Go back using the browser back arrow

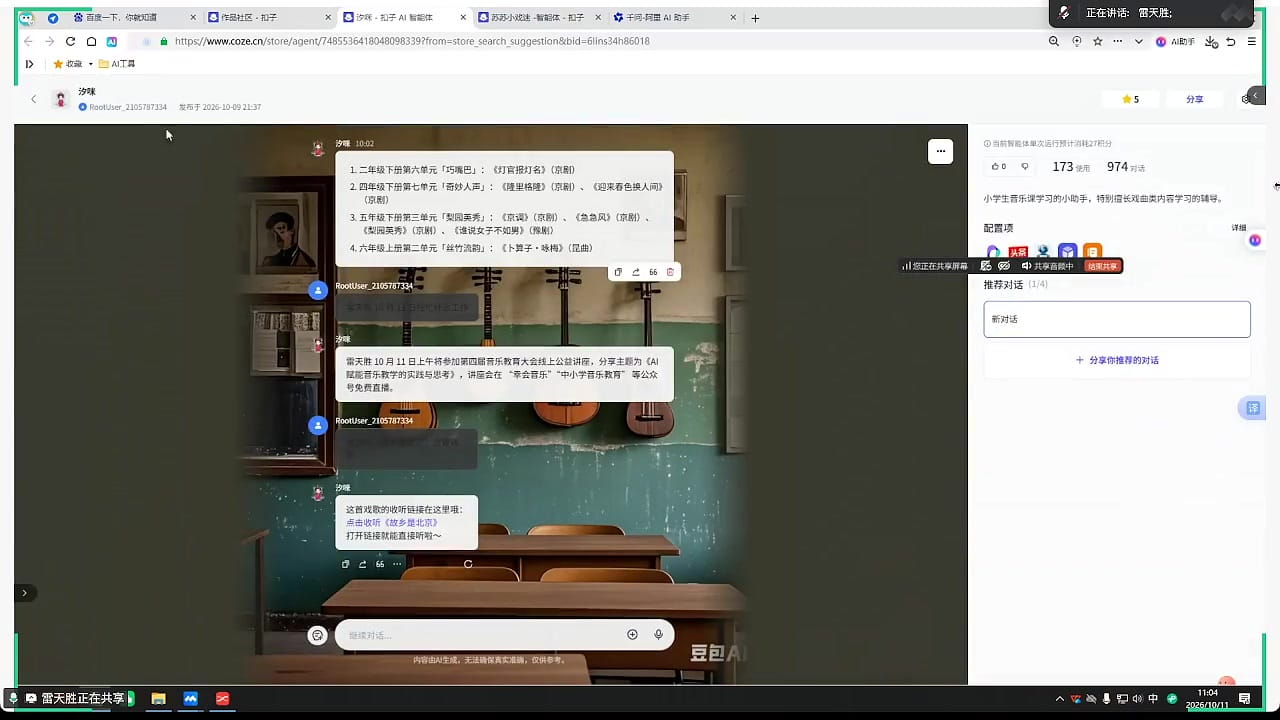click(x=28, y=41)
